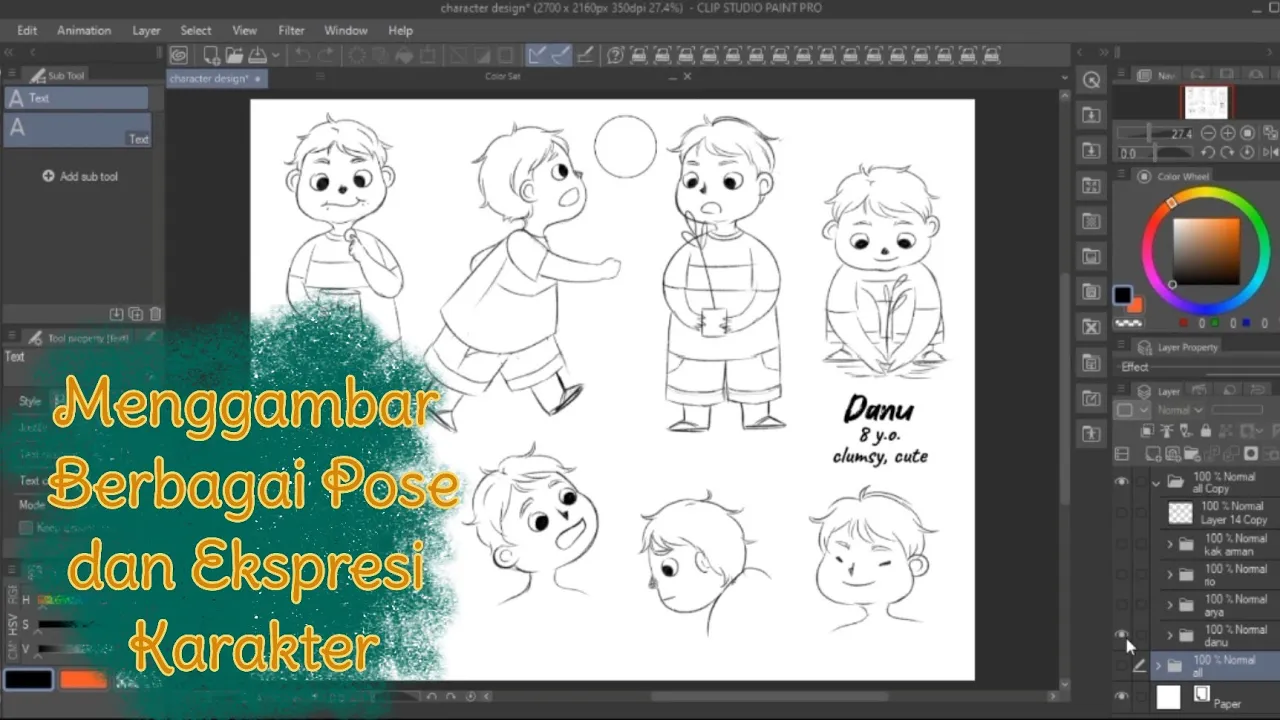Screen dimensions: 1280x720
Task: Click the navigator zoom in button
Action: pyautogui.click(x=1227, y=133)
